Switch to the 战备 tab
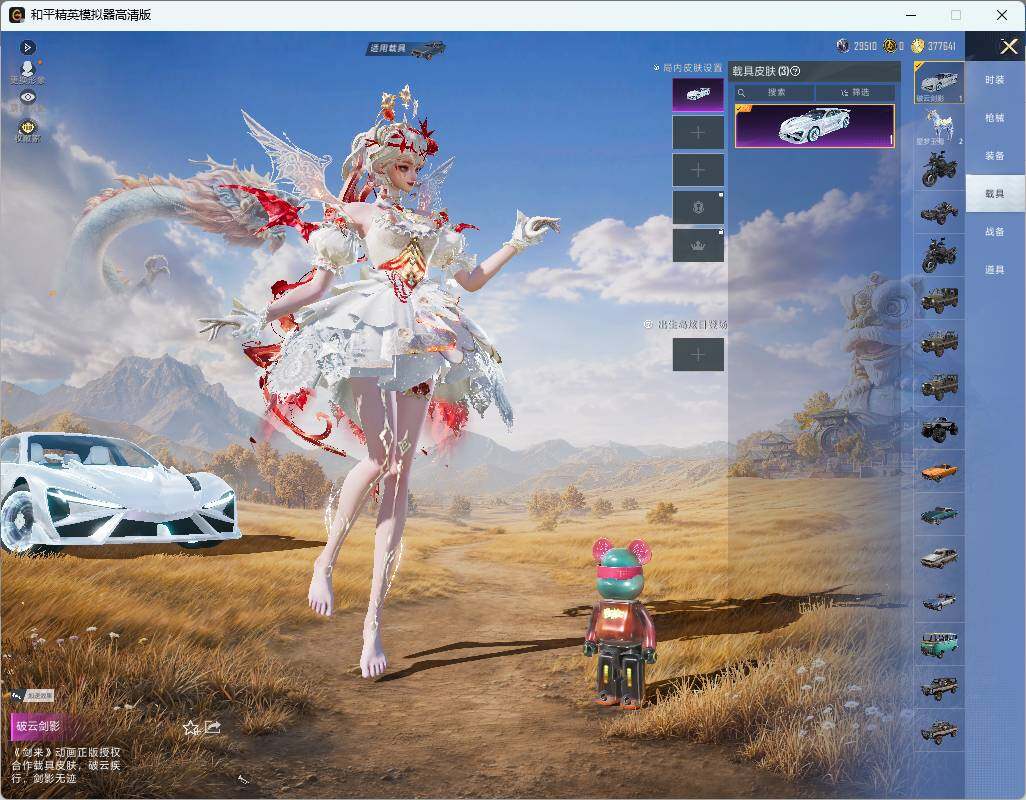This screenshot has width=1026, height=800. tap(995, 232)
